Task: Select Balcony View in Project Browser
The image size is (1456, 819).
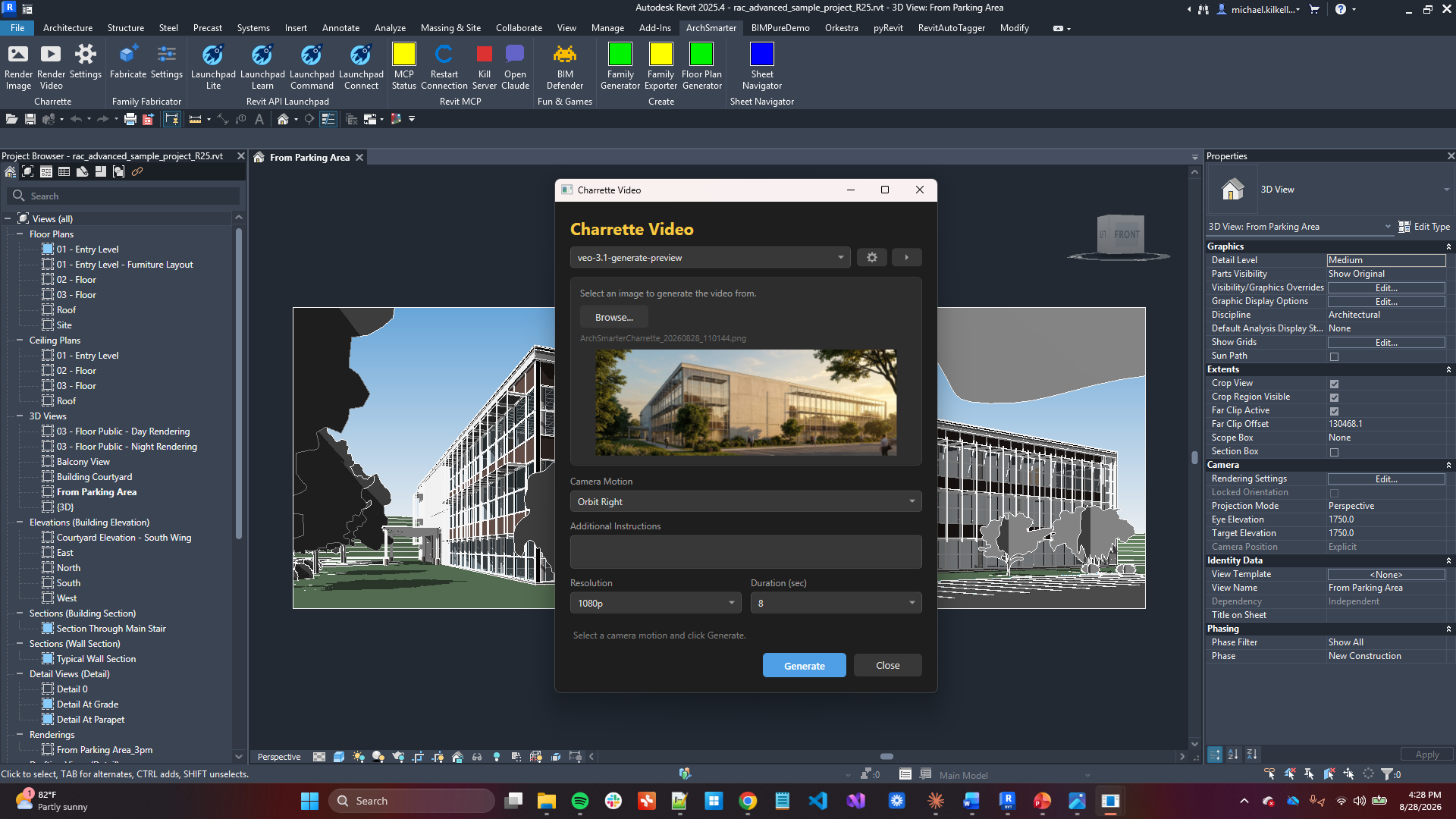Action: (x=83, y=462)
